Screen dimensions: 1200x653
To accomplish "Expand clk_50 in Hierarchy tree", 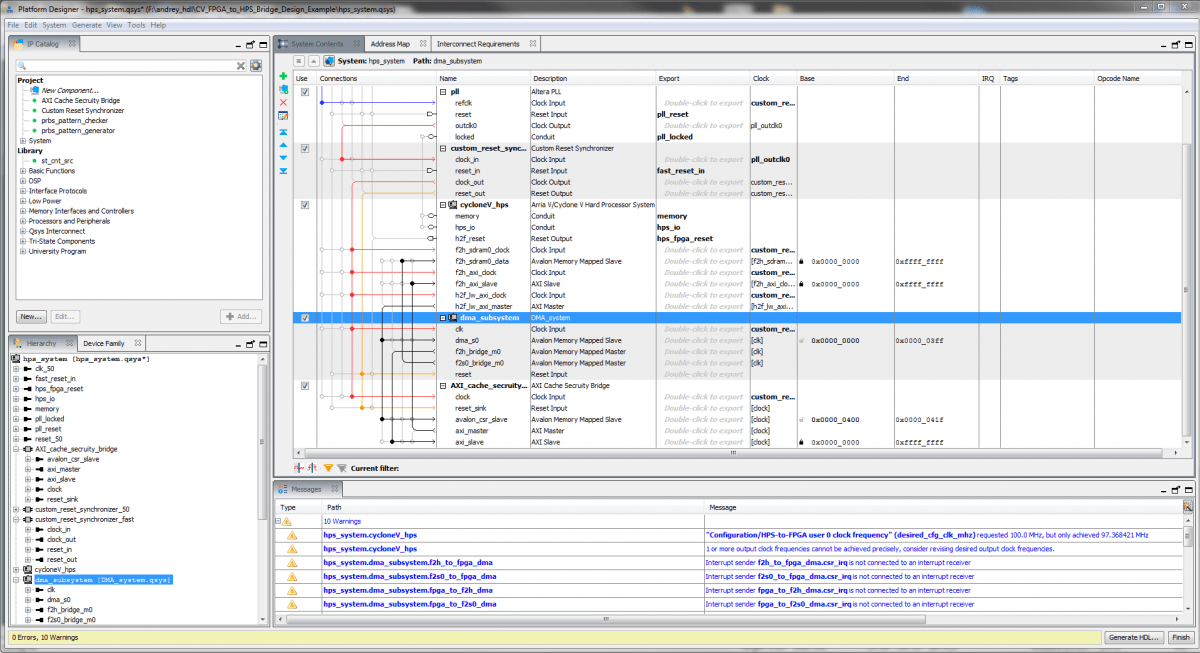I will click(15, 368).
